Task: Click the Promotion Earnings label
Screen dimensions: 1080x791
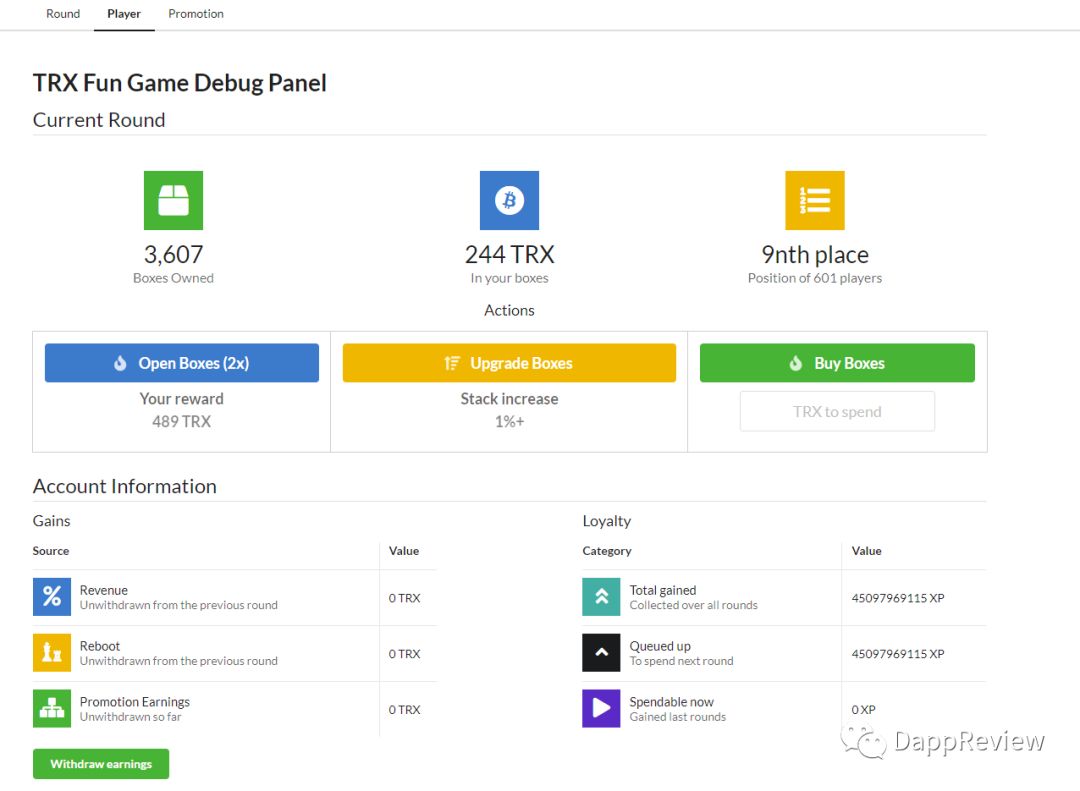Action: 135,701
